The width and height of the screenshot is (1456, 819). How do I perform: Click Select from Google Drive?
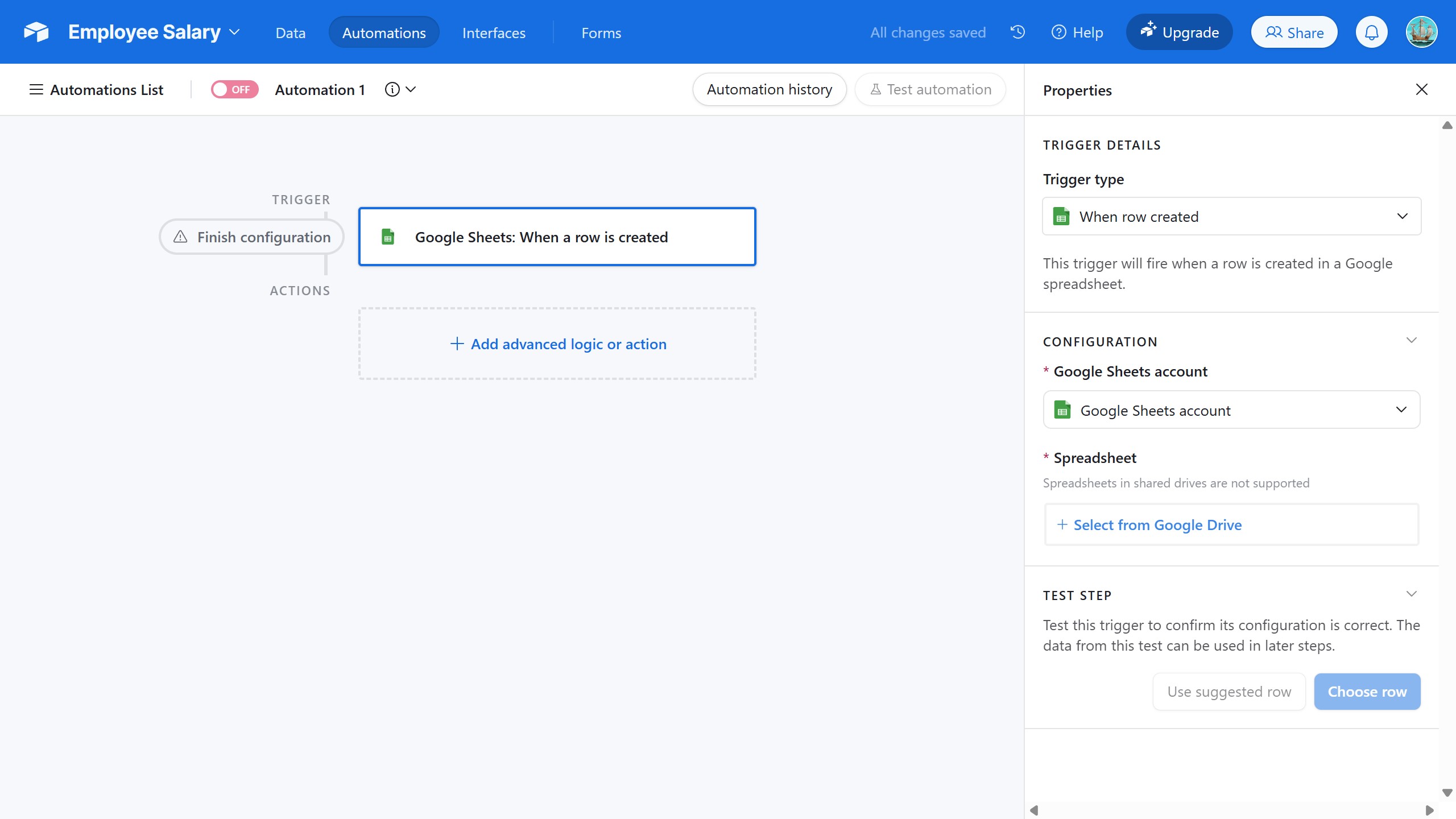1231,524
